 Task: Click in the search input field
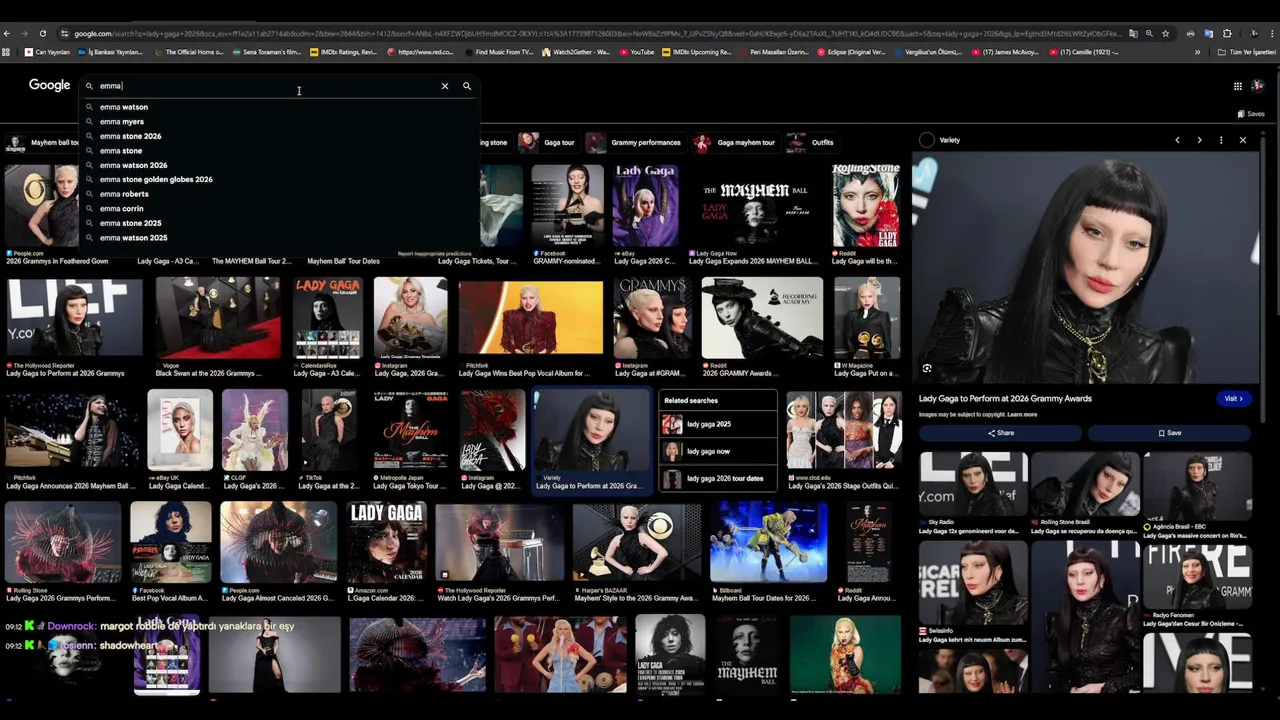tap(265, 86)
